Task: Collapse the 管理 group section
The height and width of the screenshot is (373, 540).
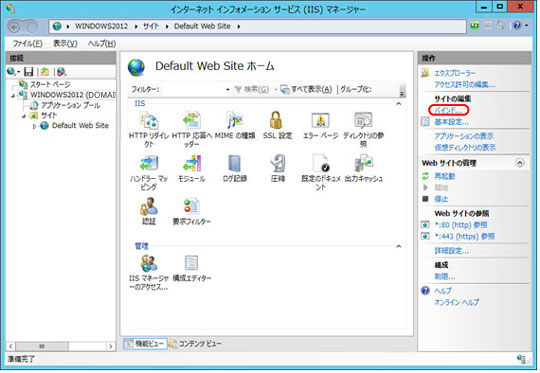Action: (399, 246)
